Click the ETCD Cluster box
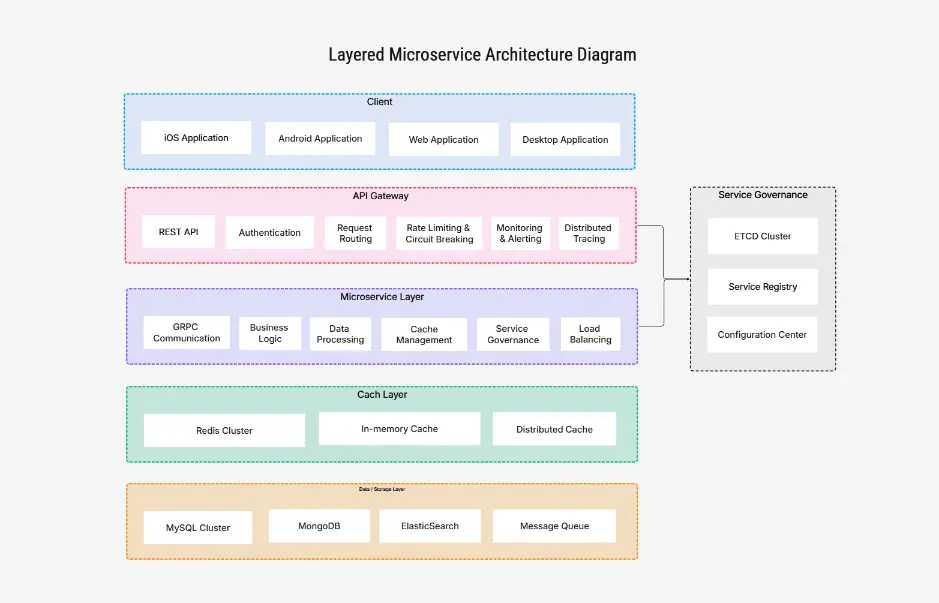The height and width of the screenshot is (603, 939). coord(762,235)
